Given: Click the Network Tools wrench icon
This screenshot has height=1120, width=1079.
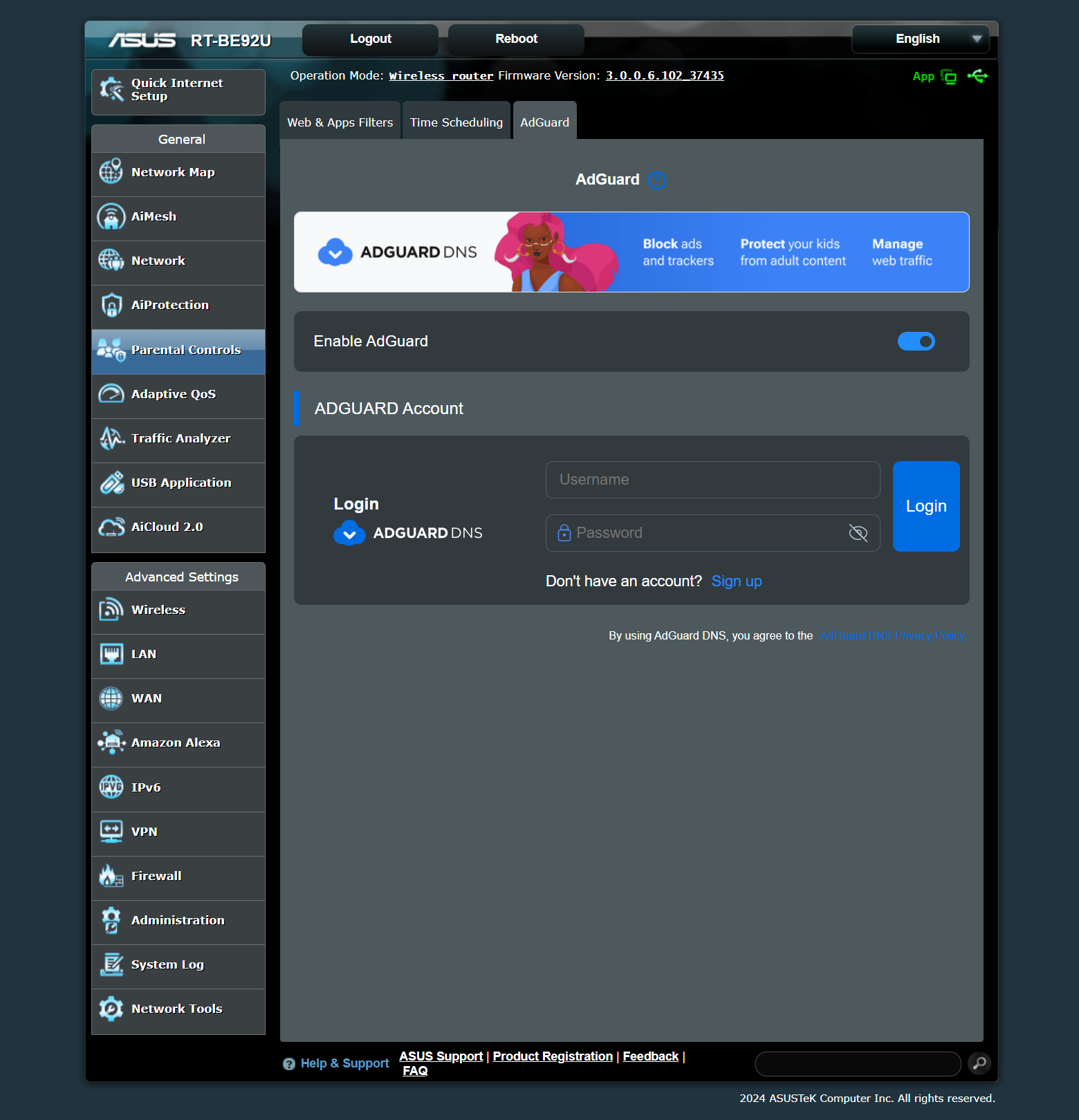Looking at the screenshot, I should 111,1009.
